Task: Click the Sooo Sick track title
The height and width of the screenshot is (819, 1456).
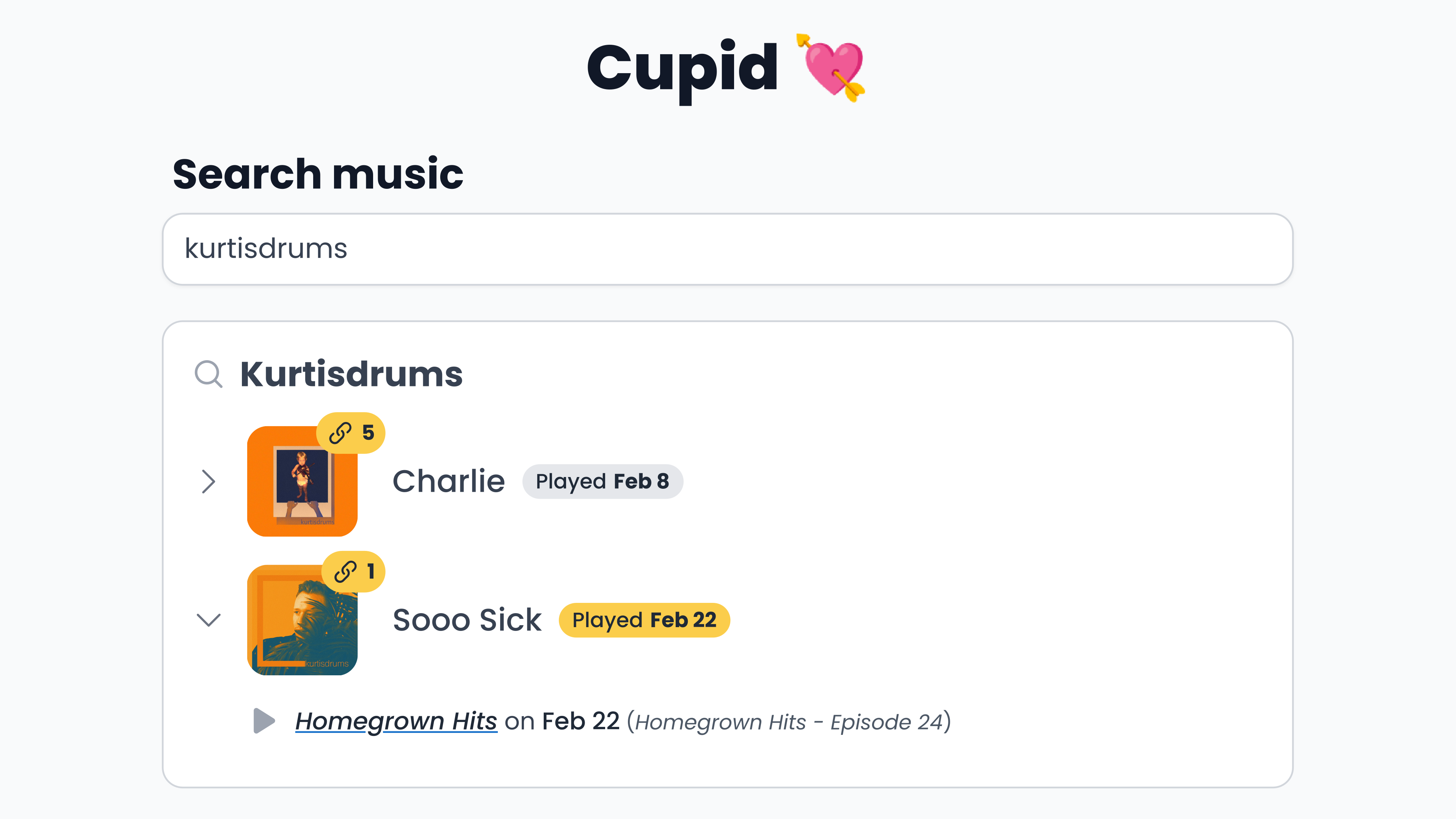Action: point(467,620)
